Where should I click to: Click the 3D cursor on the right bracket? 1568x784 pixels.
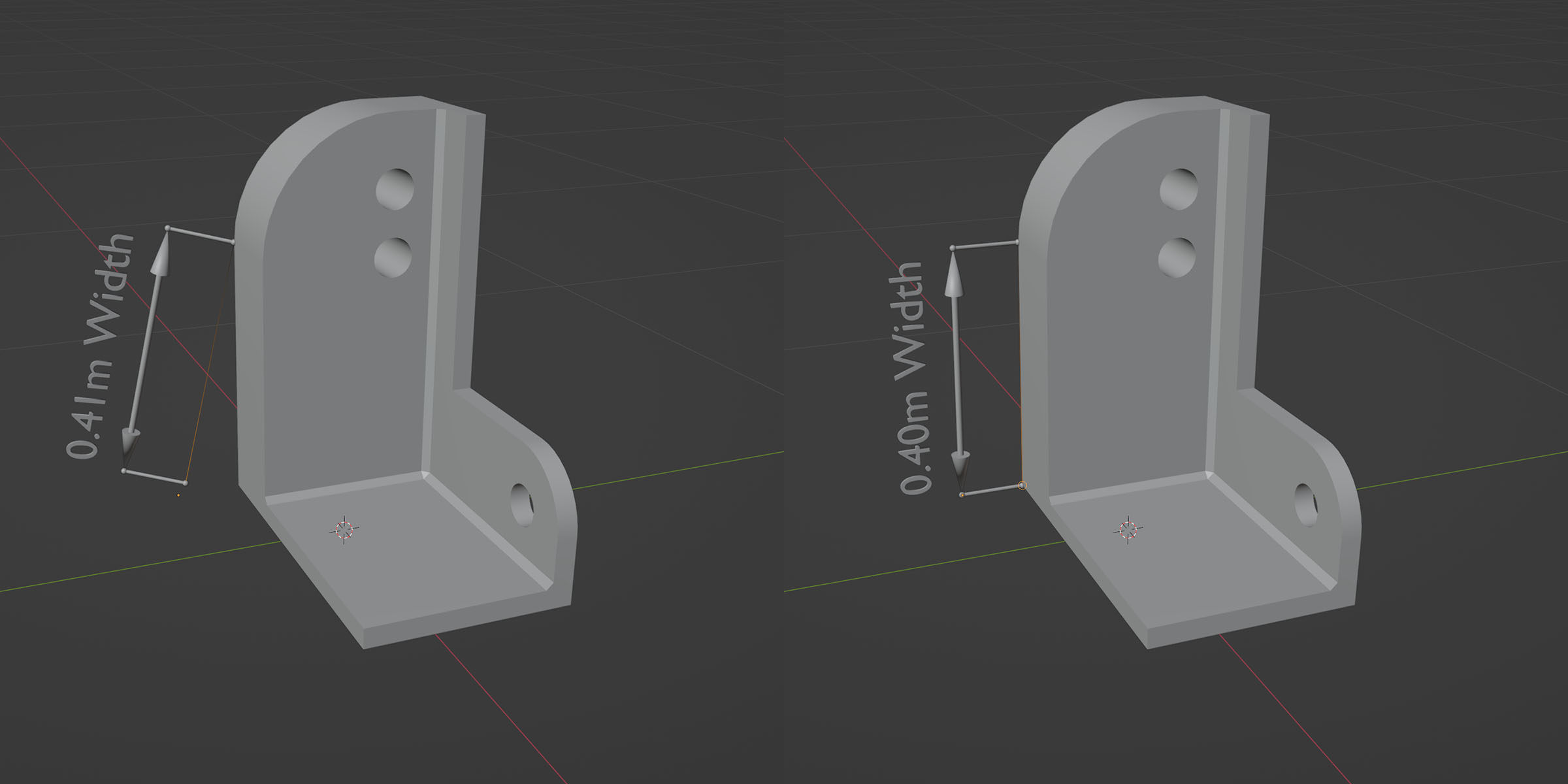(1128, 529)
